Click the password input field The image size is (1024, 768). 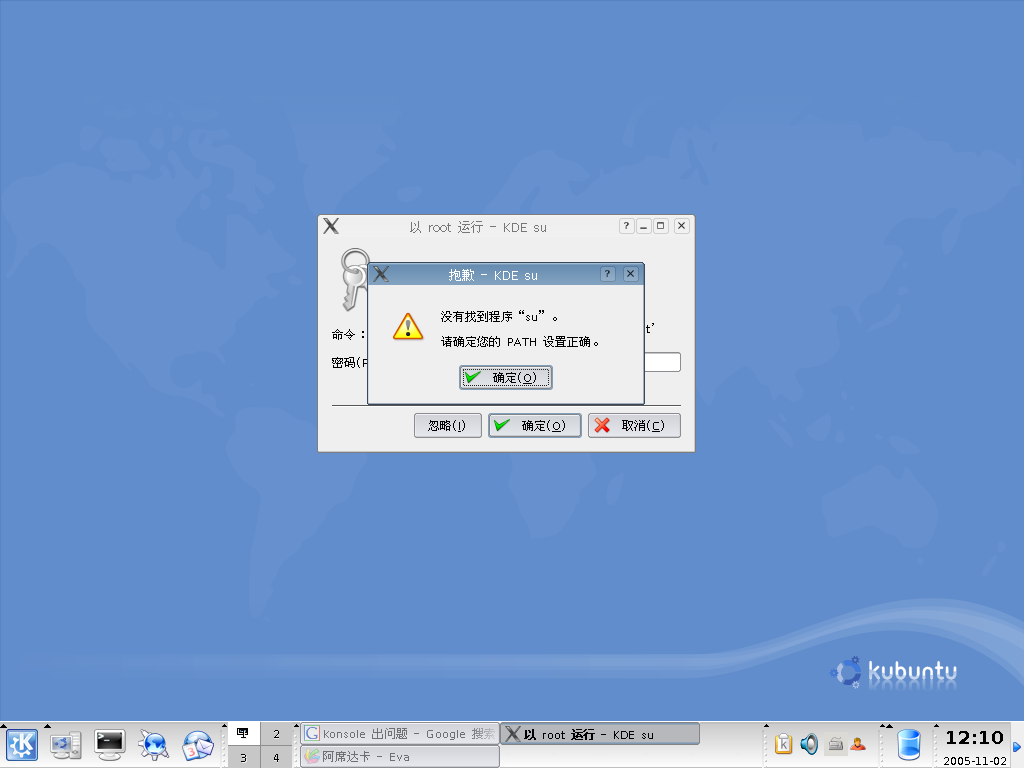(662, 362)
